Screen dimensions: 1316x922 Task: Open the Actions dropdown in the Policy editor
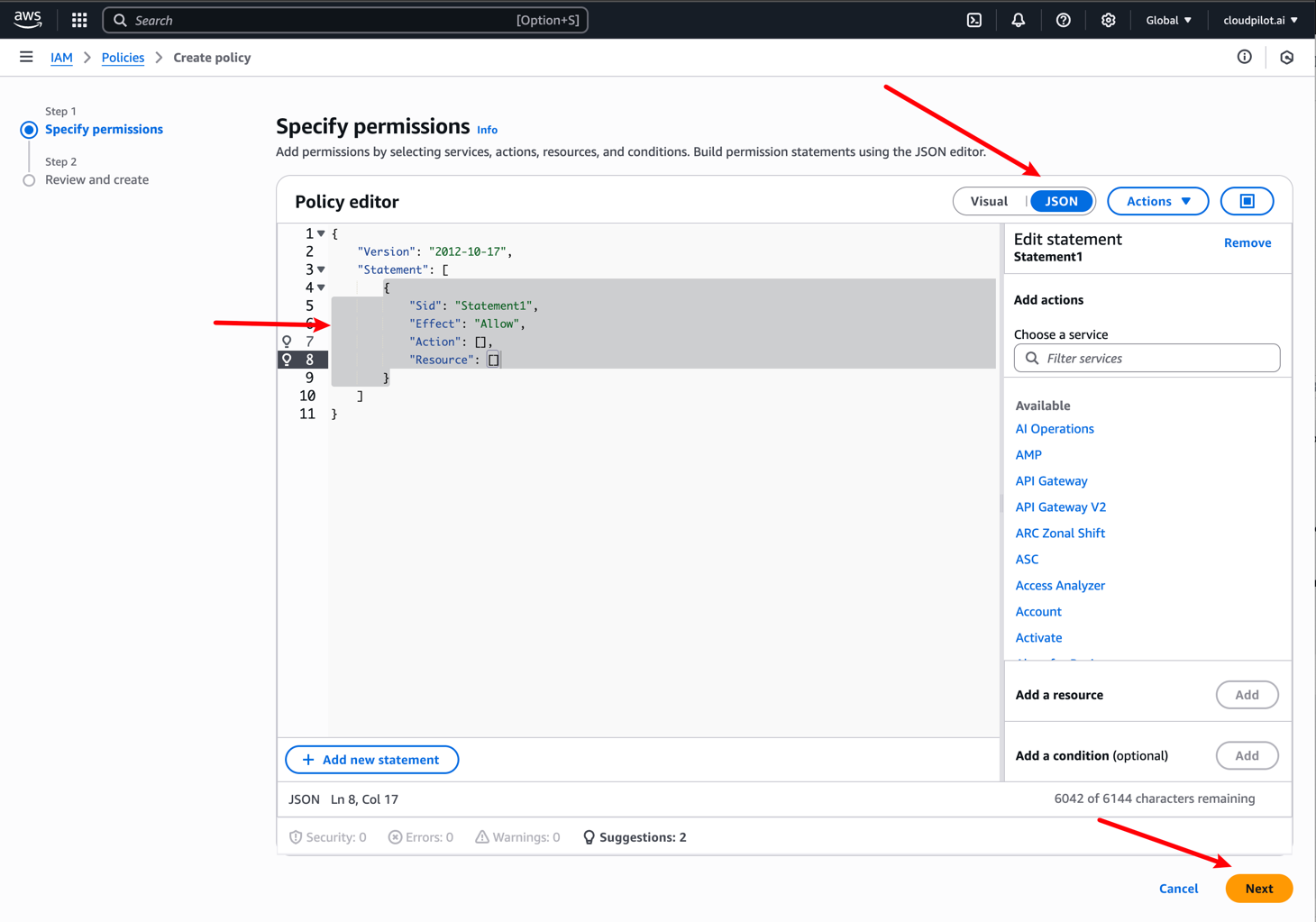point(1157,200)
